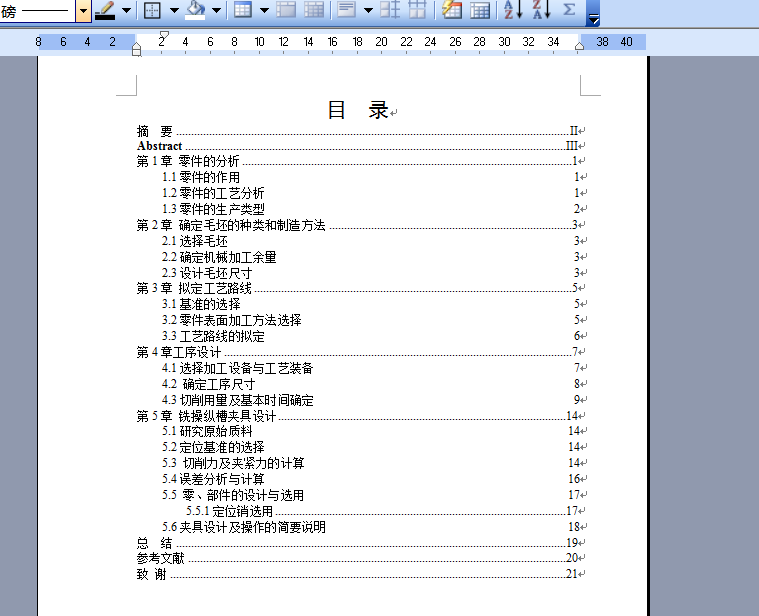Image resolution: width=759 pixels, height=616 pixels.
Task: Click the Outside Border icon
Action: pos(152,10)
